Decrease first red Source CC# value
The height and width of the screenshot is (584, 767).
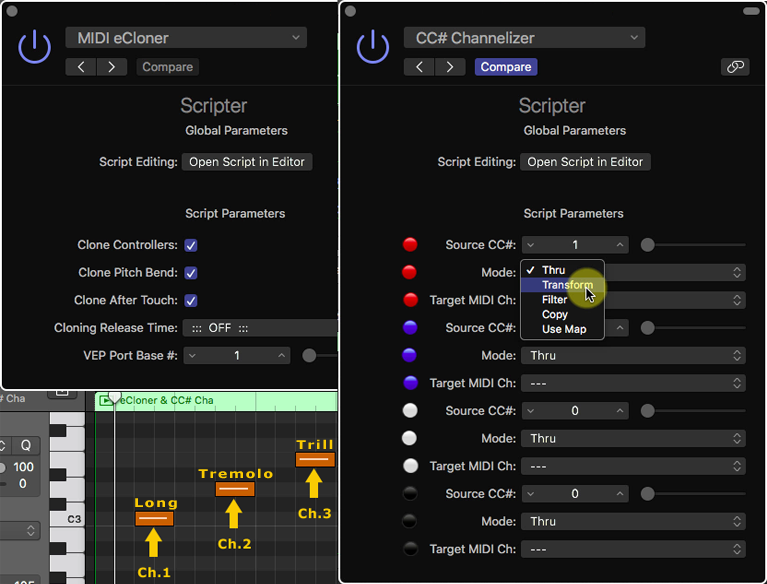pos(531,245)
